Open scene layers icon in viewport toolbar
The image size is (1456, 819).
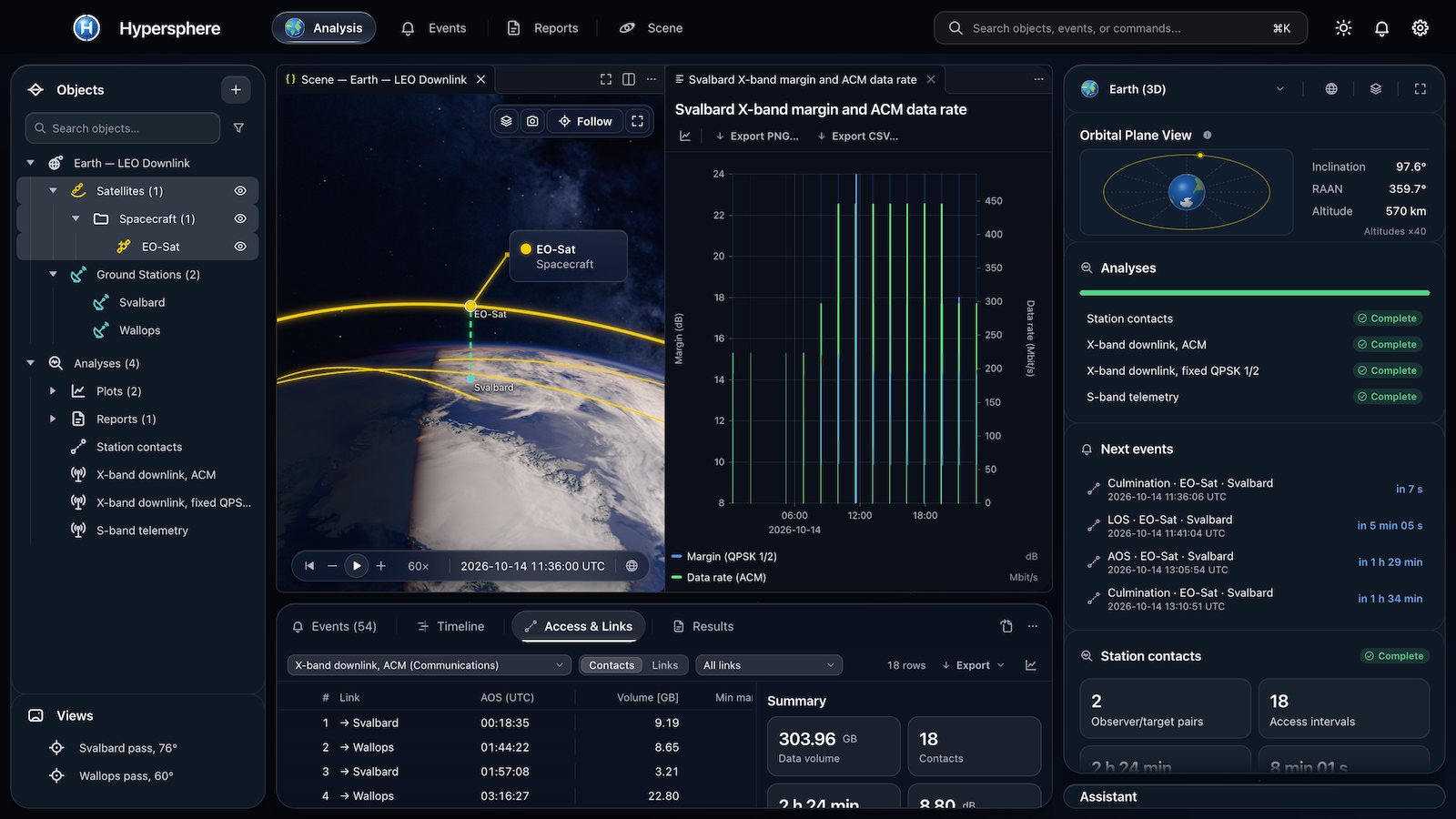coord(506,121)
